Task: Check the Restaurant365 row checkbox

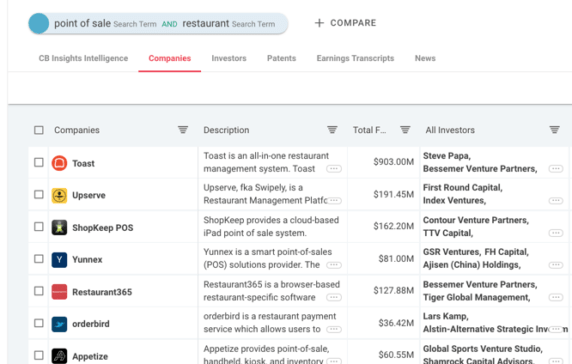Action: [x=39, y=291]
